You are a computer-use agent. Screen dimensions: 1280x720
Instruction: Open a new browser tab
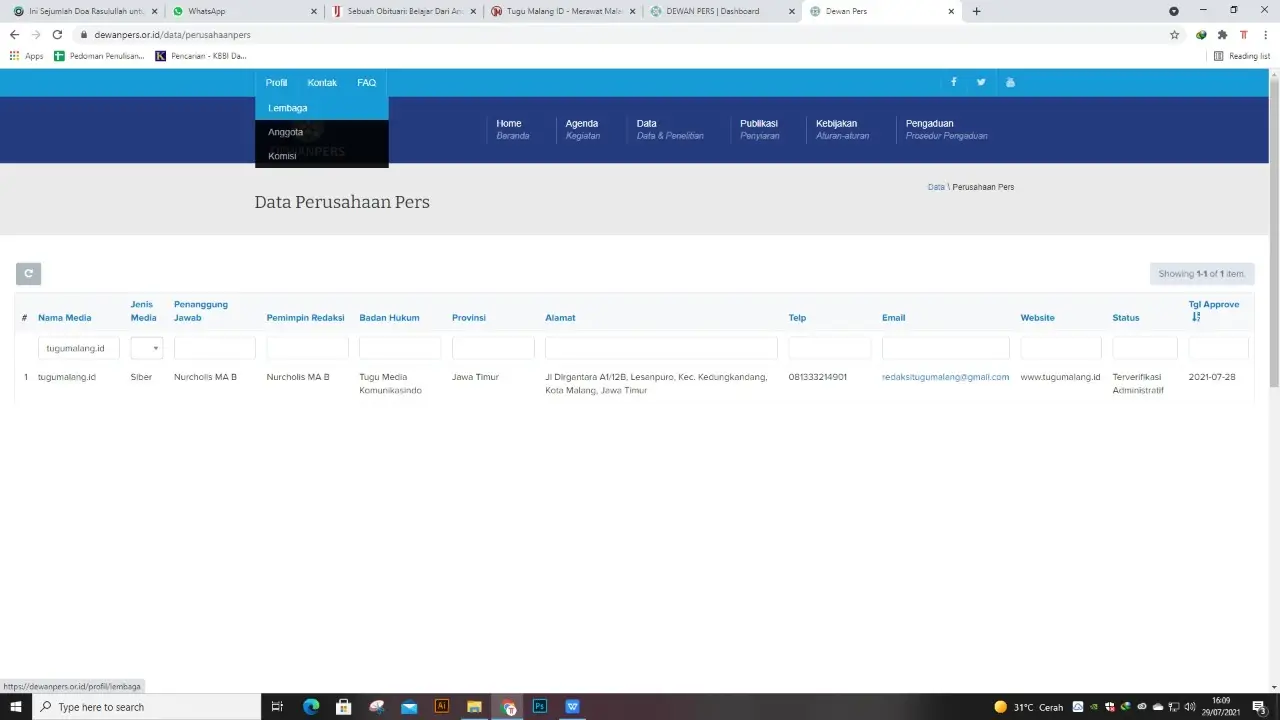977,11
